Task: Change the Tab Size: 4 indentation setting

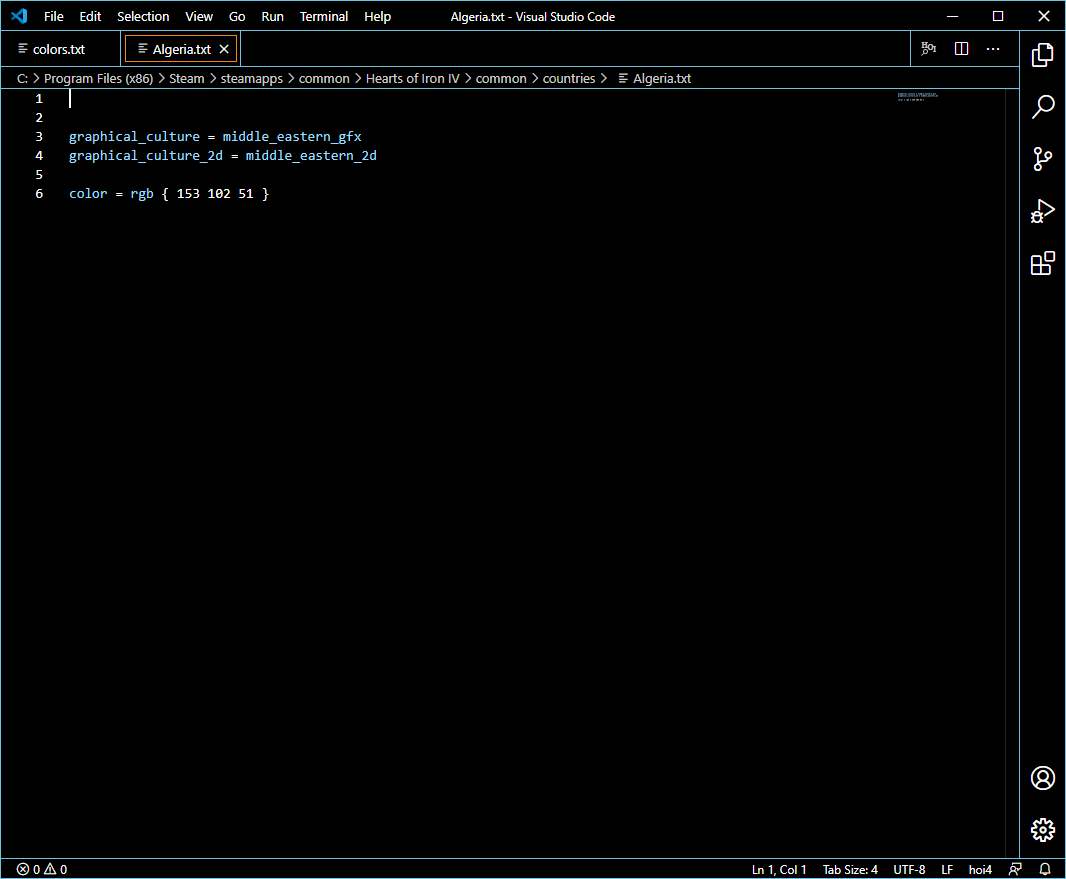Action: pyautogui.click(x=850, y=869)
